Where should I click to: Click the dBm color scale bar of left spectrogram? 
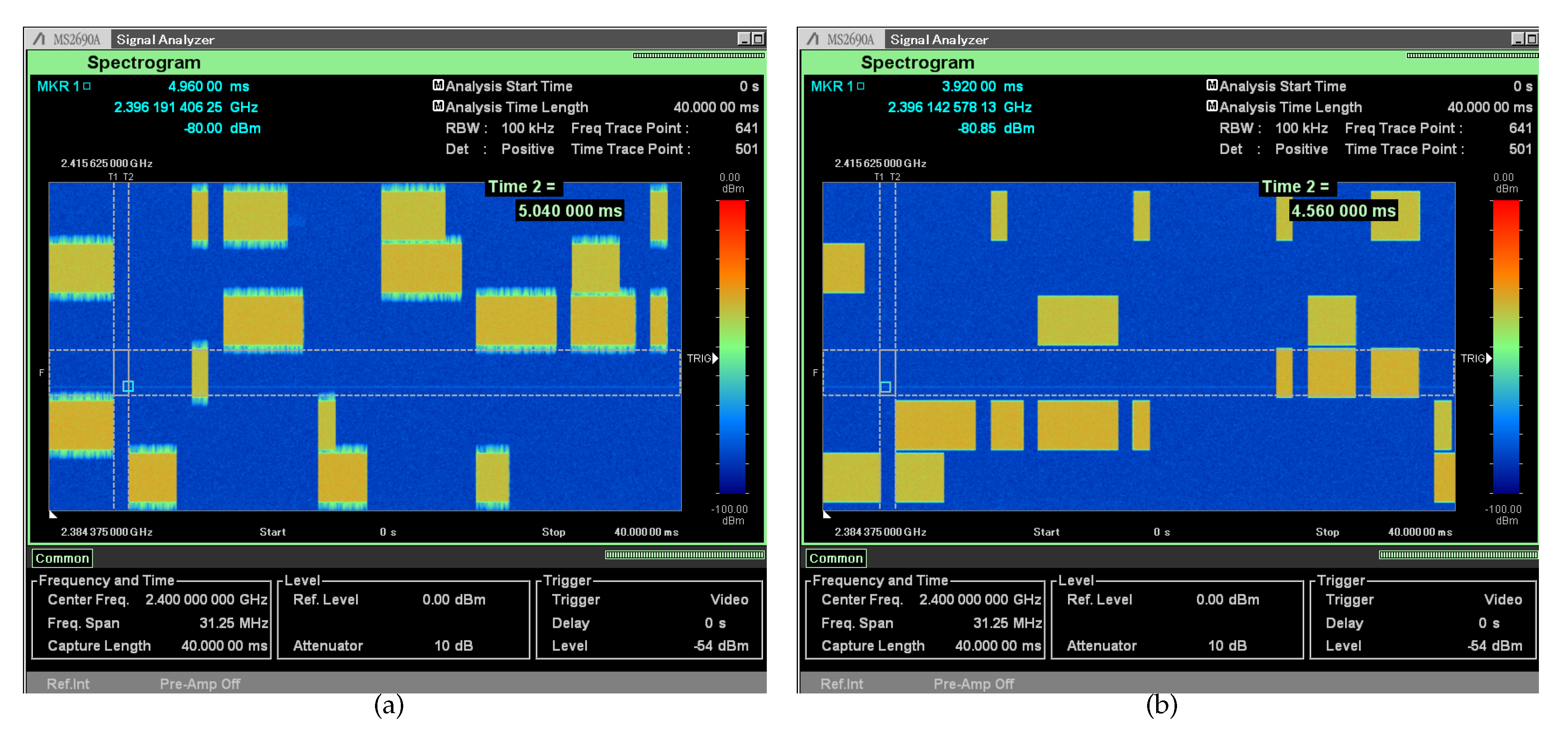coord(732,347)
